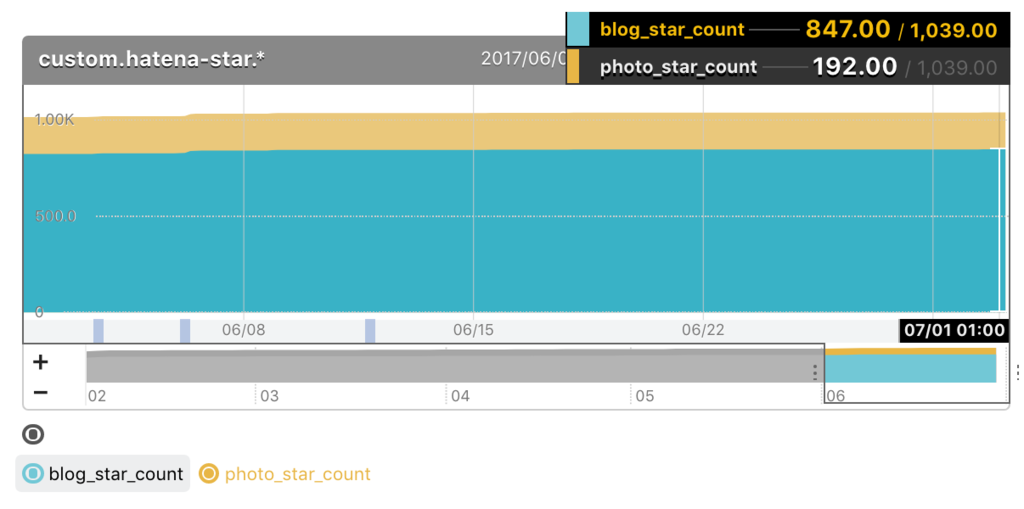The width and height of the screenshot is (1024, 509).
Task: Click the first blue annotation marker
Action: click(x=99, y=331)
